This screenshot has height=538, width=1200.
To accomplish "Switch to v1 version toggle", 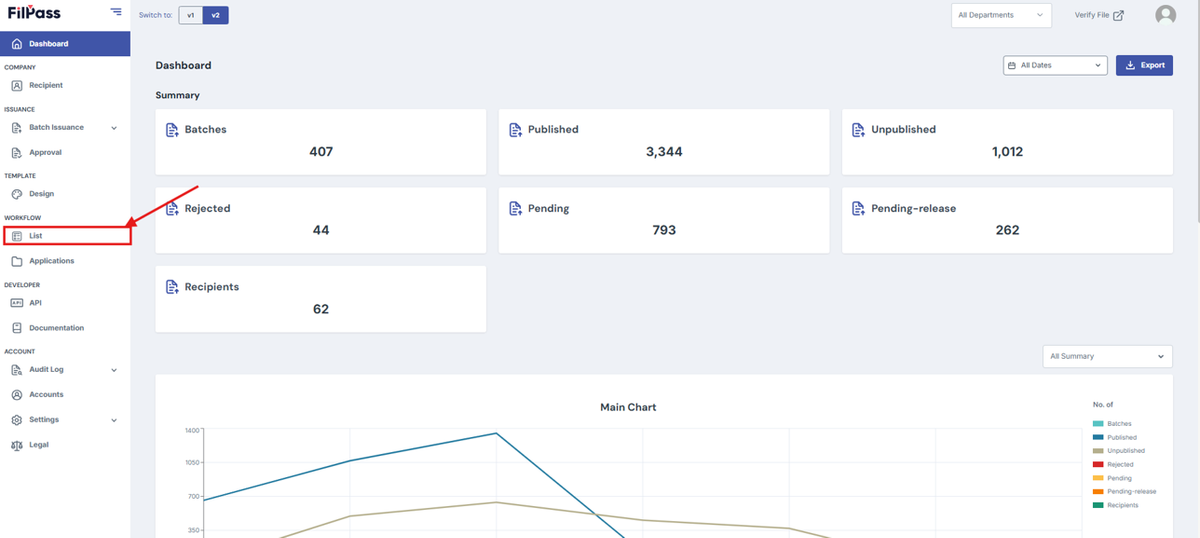I will [x=190, y=15].
